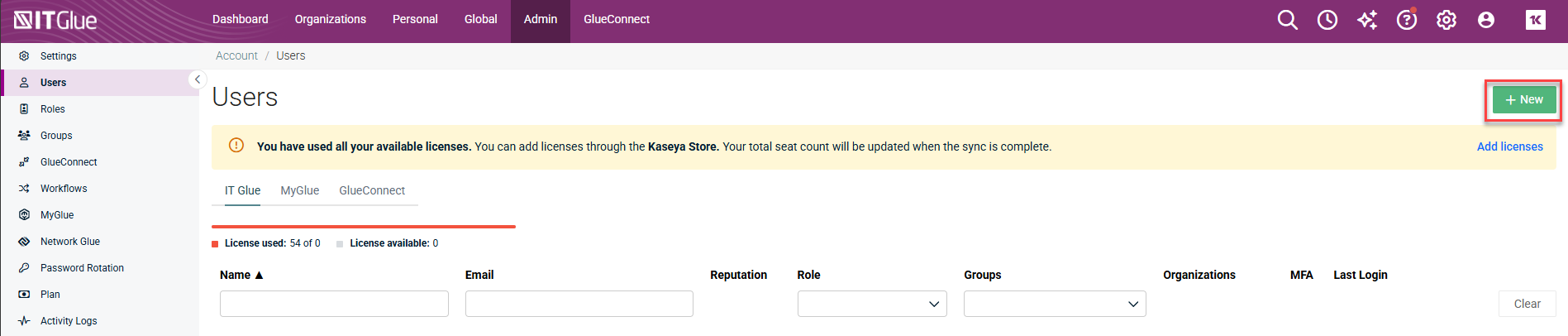Open the user profile avatar icon
1568x336 pixels.
(1485, 20)
